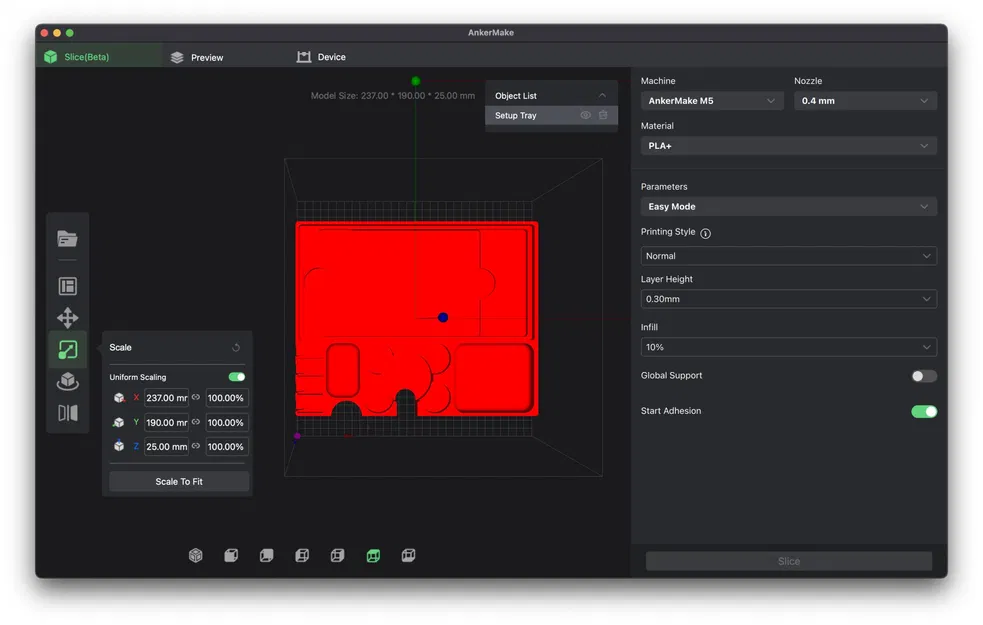Image resolution: width=983 pixels, height=625 pixels.
Task: Open Layer Height 0.30mm dropdown
Action: click(x=789, y=299)
